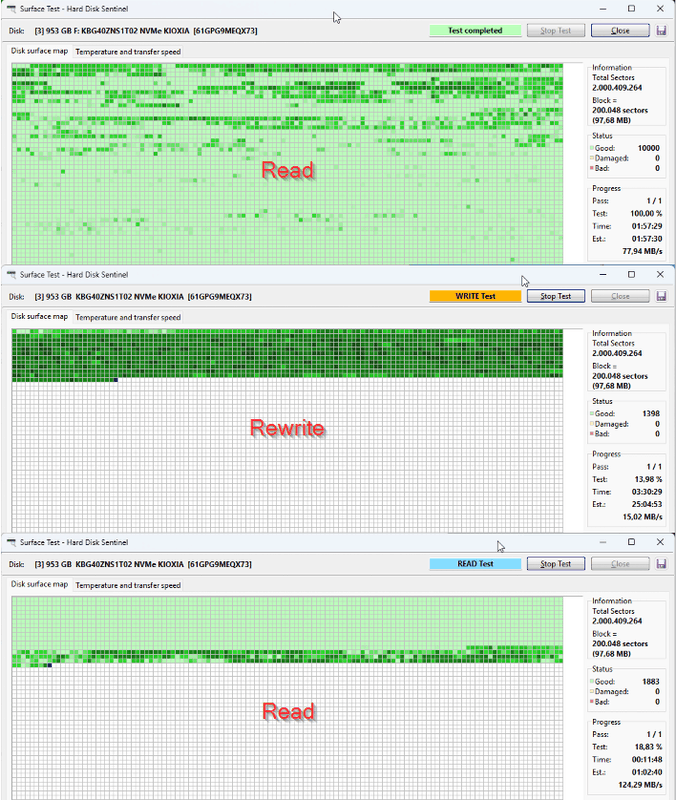676x800 pixels.
Task: Switch to Temperature and transfer speed in the completed test window
Action: (x=128, y=52)
